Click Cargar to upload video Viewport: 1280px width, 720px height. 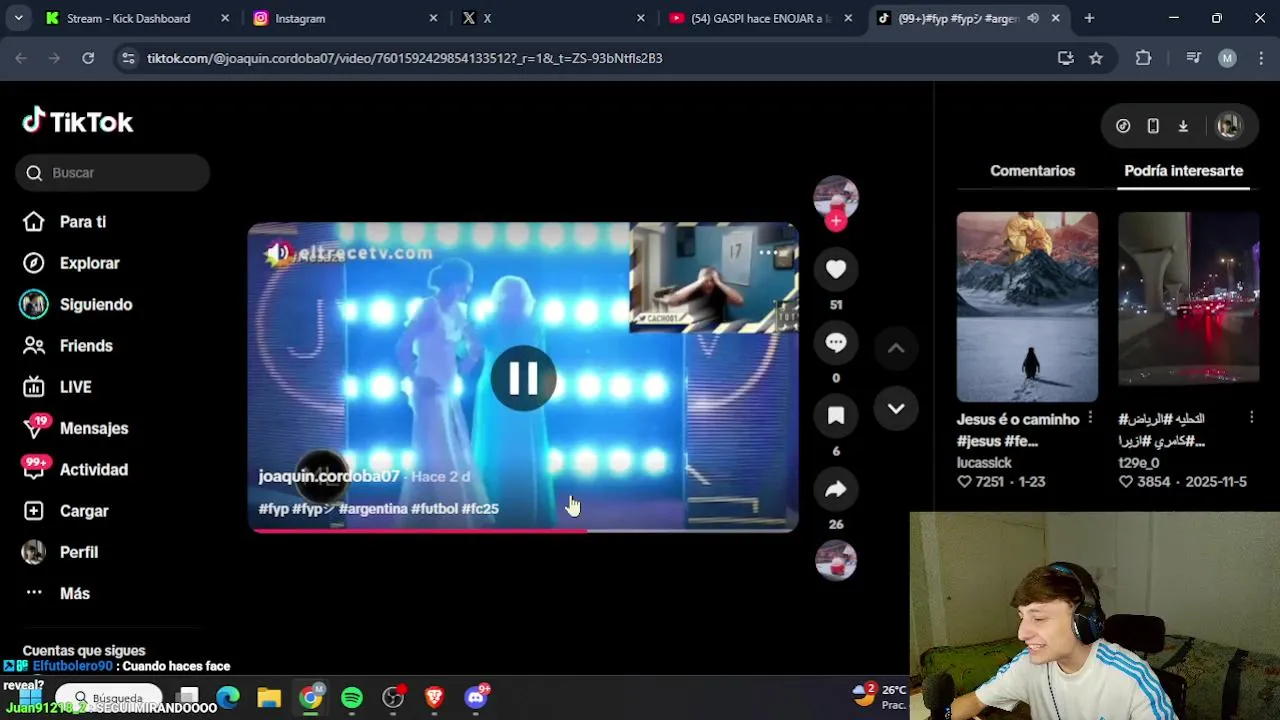point(66,511)
